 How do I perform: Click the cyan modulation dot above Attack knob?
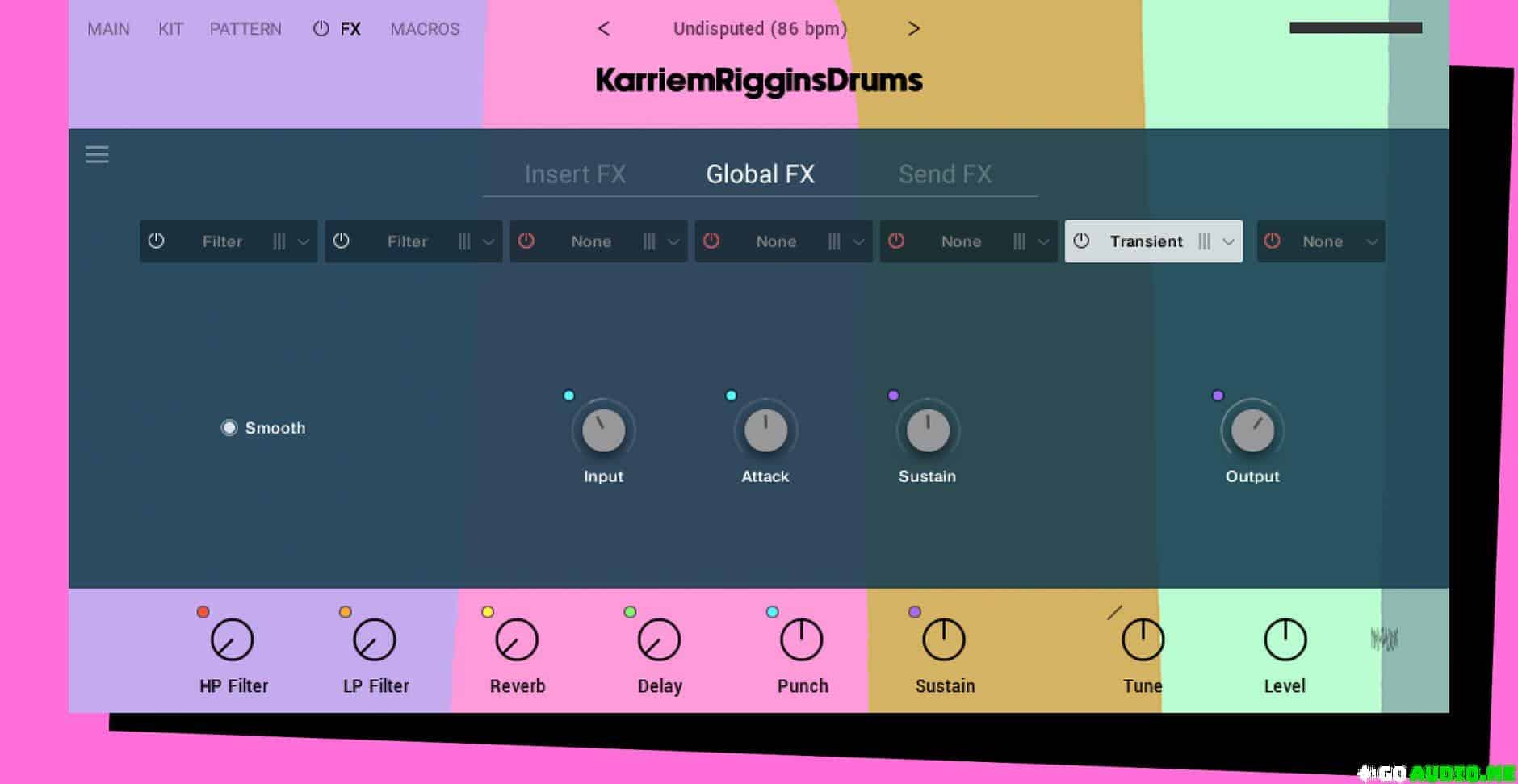pos(732,396)
